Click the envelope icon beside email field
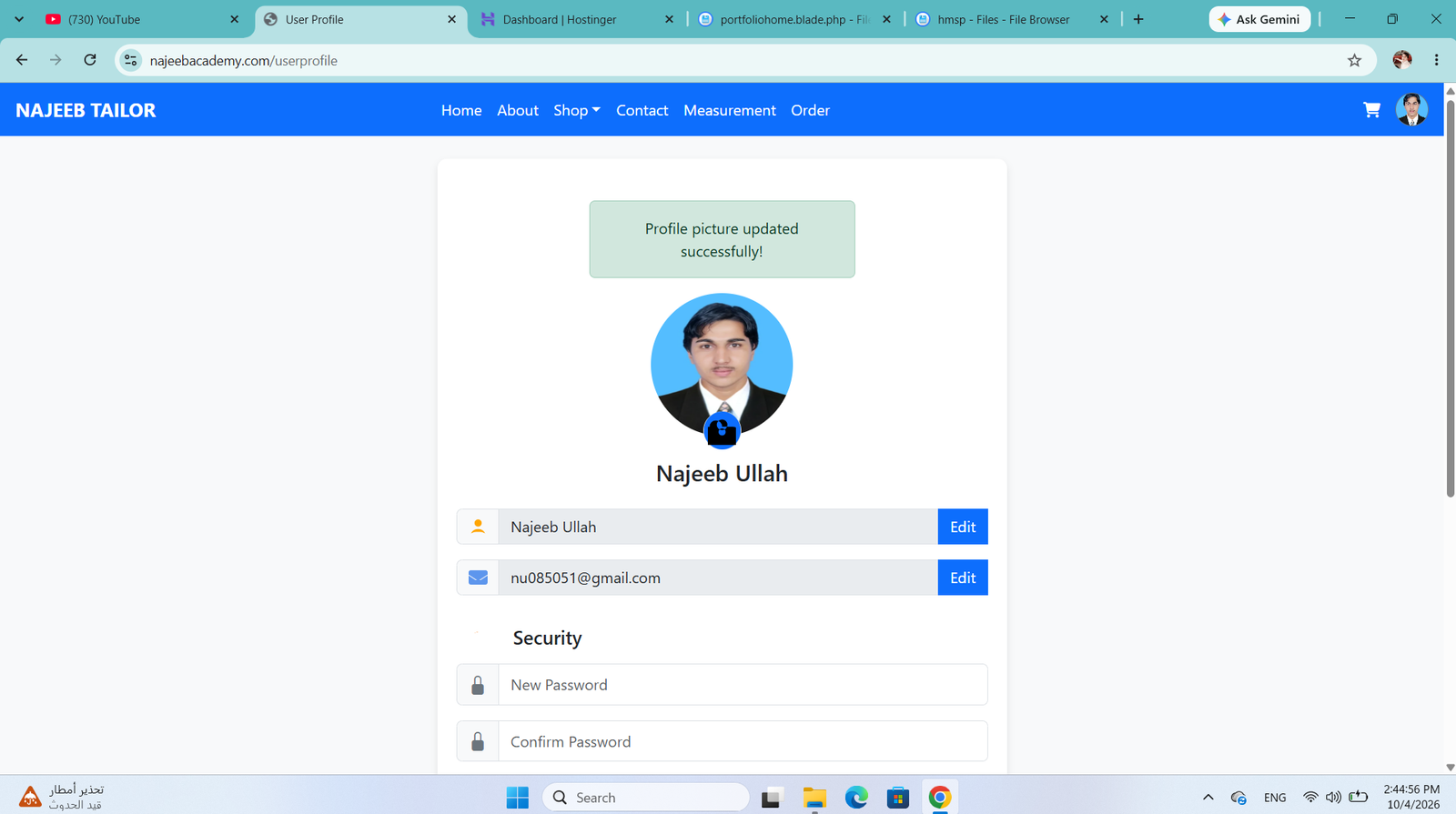 (x=478, y=578)
